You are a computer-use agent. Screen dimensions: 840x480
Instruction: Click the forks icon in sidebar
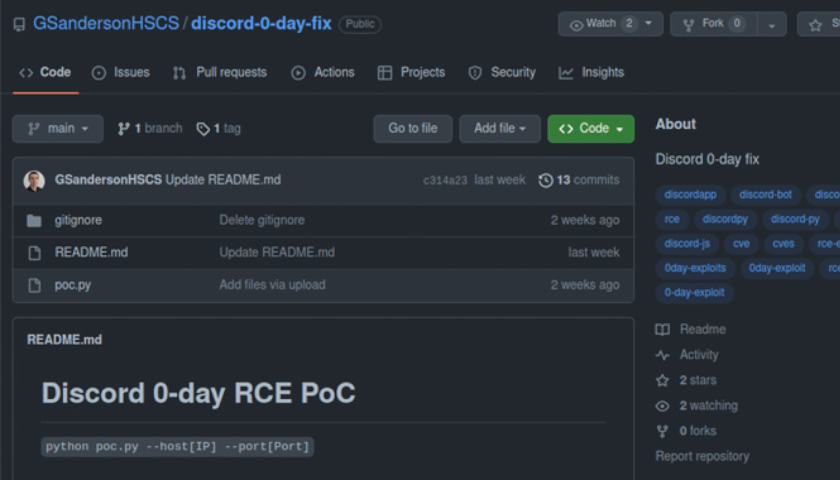[x=663, y=431]
